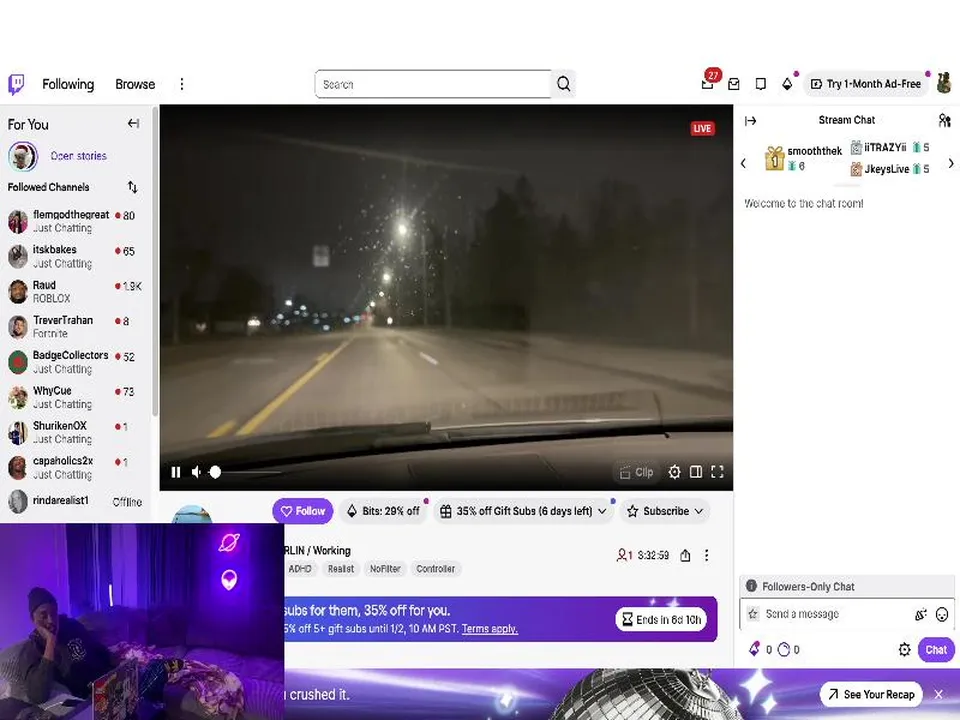Adjust the volume slider handle

point(215,472)
